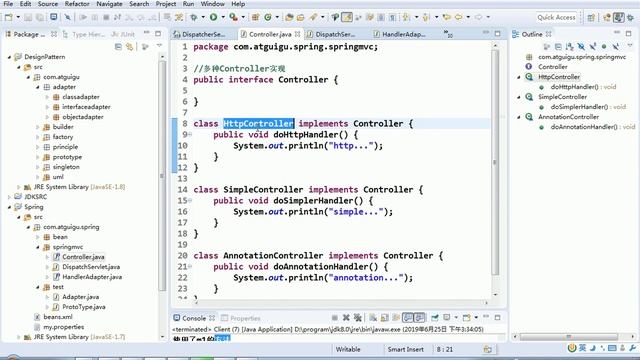Click the Debug perspective gear icon
This screenshot has height=360, width=640.
tap(631, 17)
